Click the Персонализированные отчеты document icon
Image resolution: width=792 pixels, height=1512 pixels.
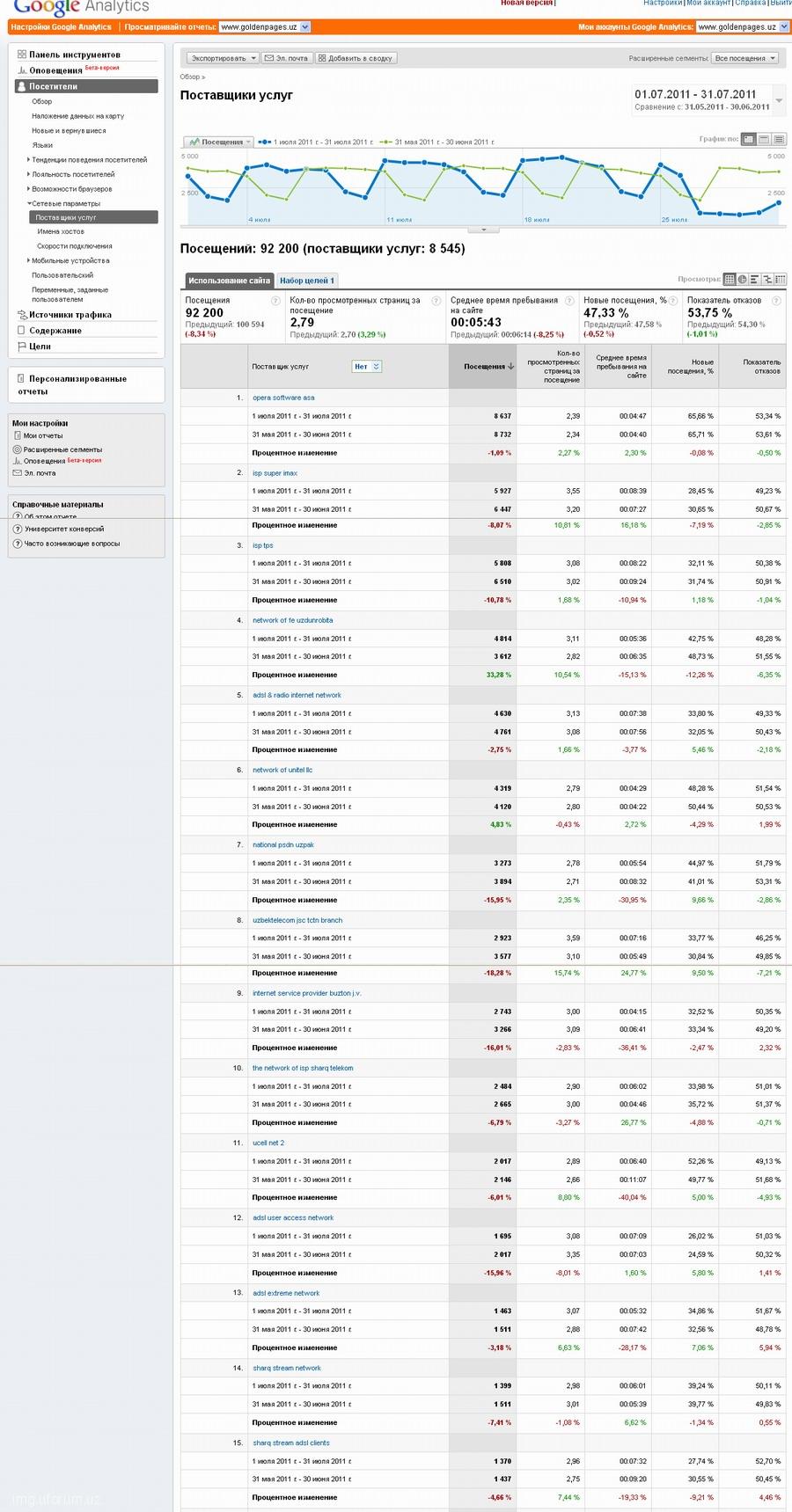pos(22,378)
